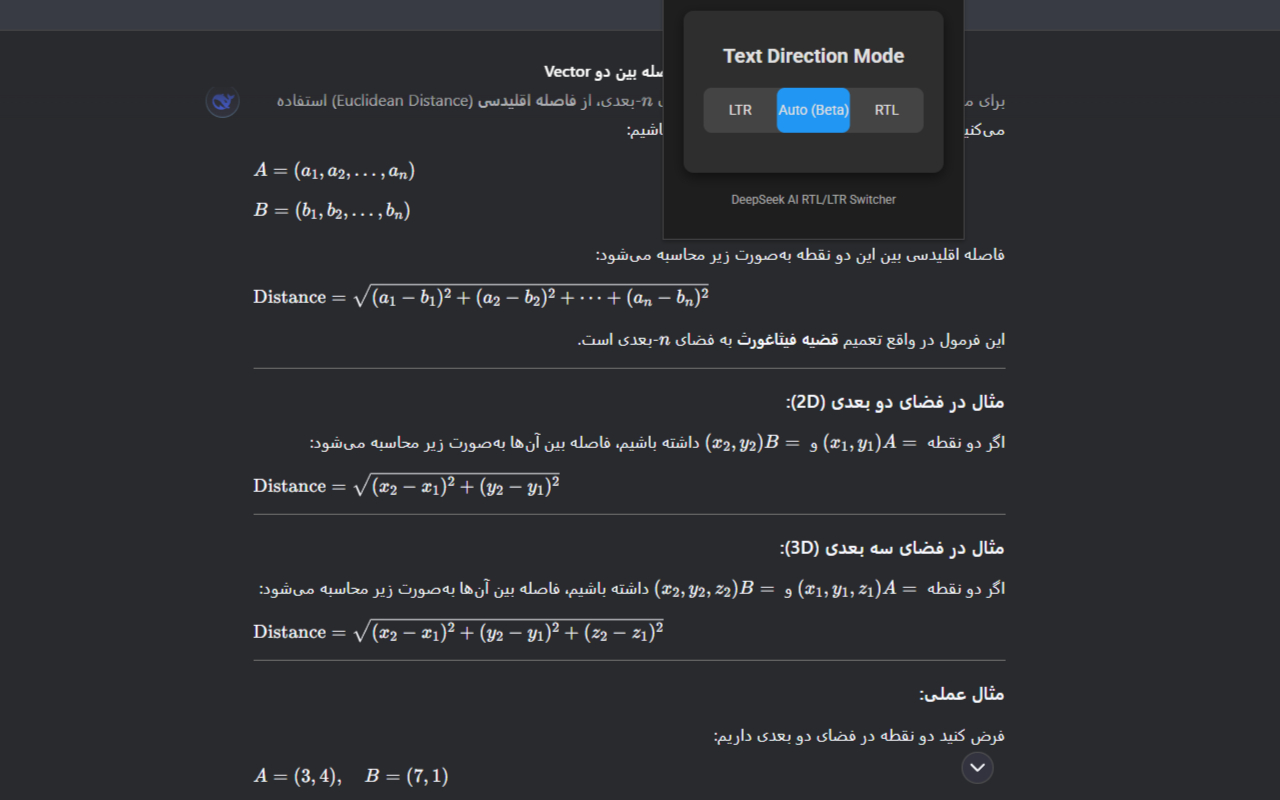Image resolution: width=1280 pixels, height=800 pixels.
Task: Select the Auto (Beta) direction mode
Action: pyautogui.click(x=813, y=110)
